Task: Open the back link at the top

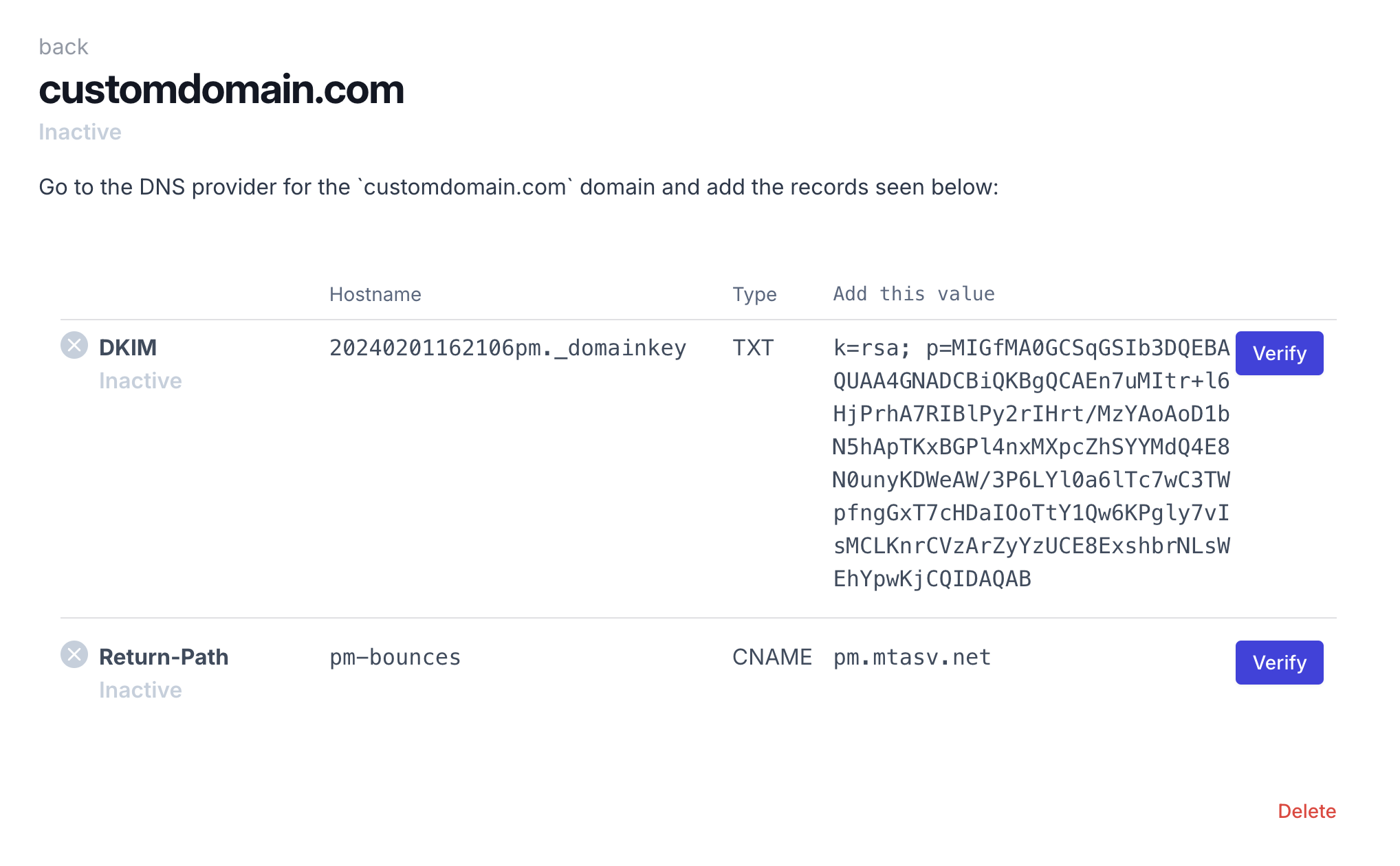Action: coord(63,46)
